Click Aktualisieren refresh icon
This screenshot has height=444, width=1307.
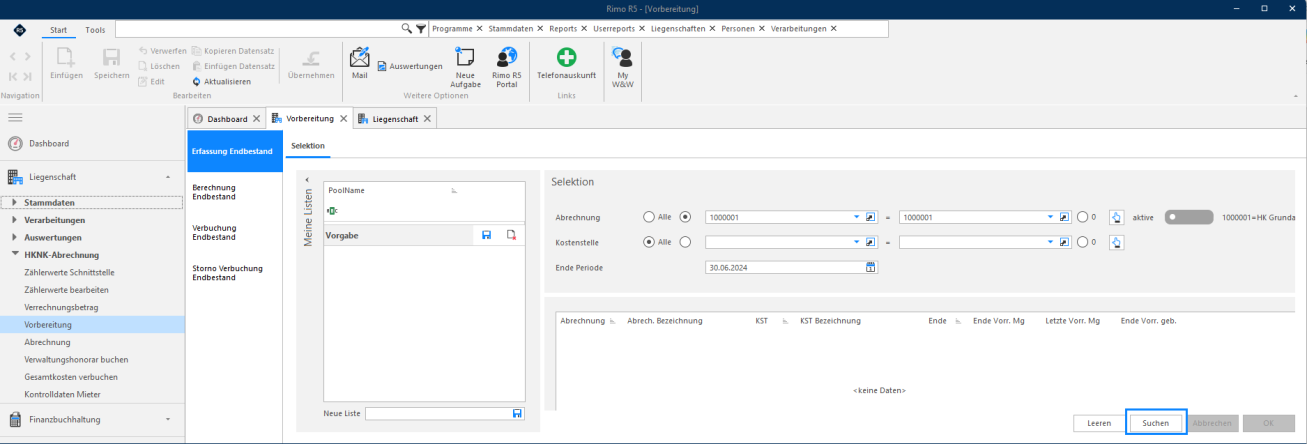click(196, 81)
